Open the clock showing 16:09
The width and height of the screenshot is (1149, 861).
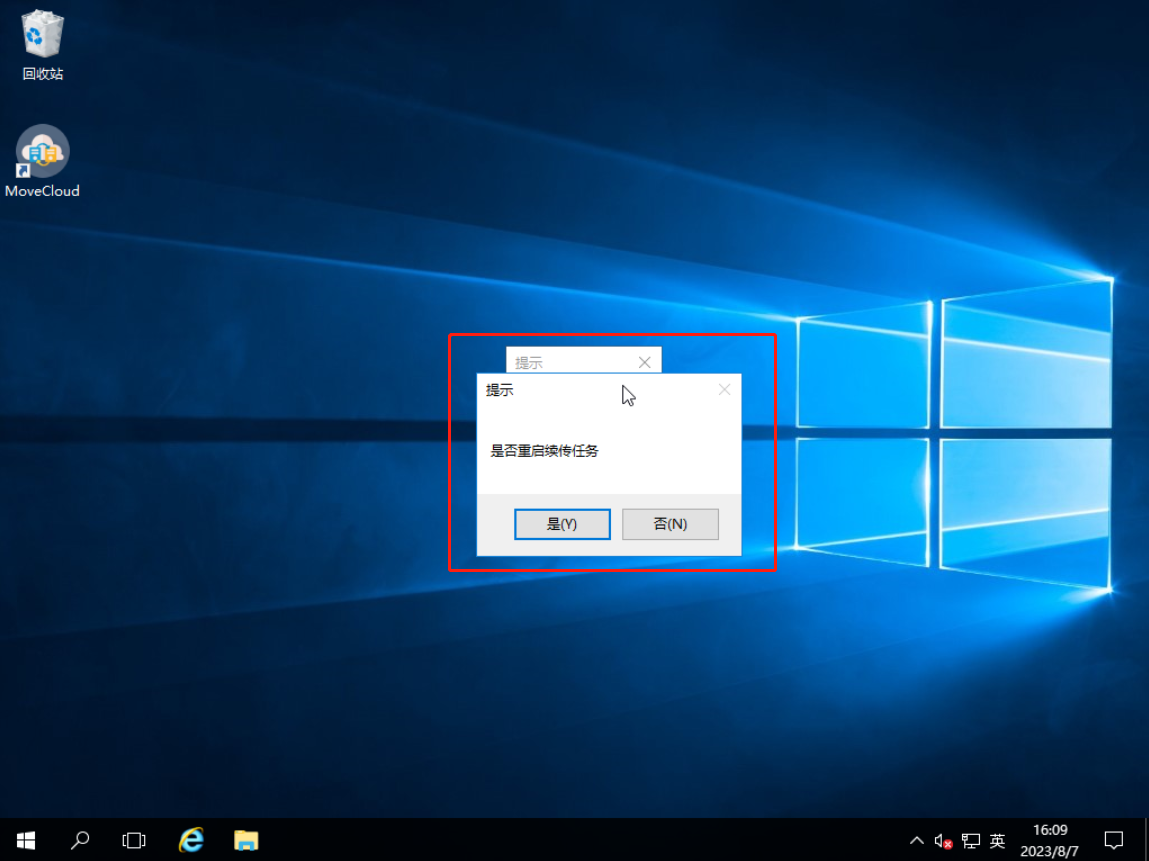tap(1050, 840)
